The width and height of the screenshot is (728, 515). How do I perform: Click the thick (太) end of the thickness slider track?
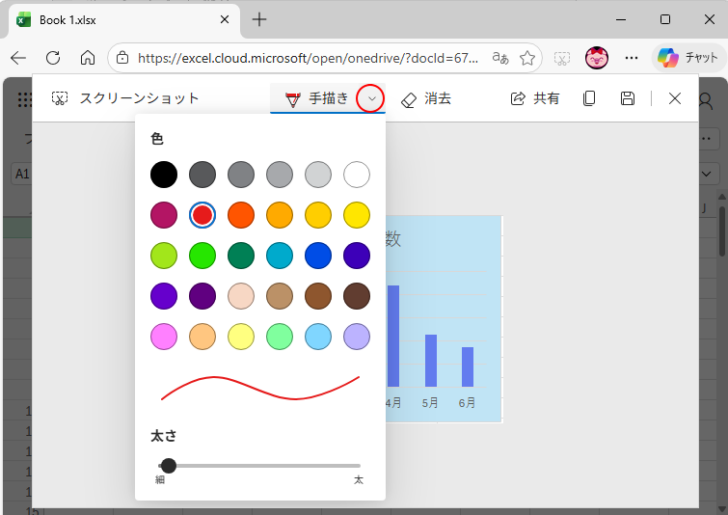click(x=358, y=465)
